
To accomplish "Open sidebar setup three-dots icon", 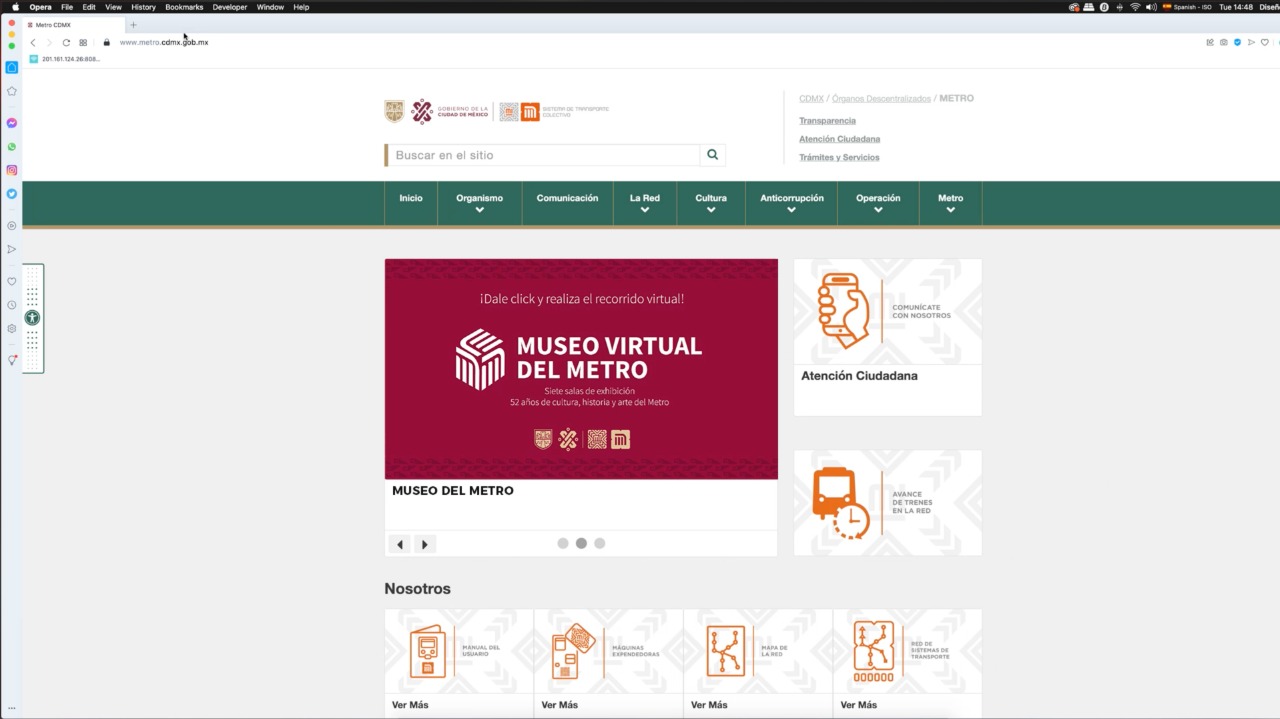I will 12,708.
